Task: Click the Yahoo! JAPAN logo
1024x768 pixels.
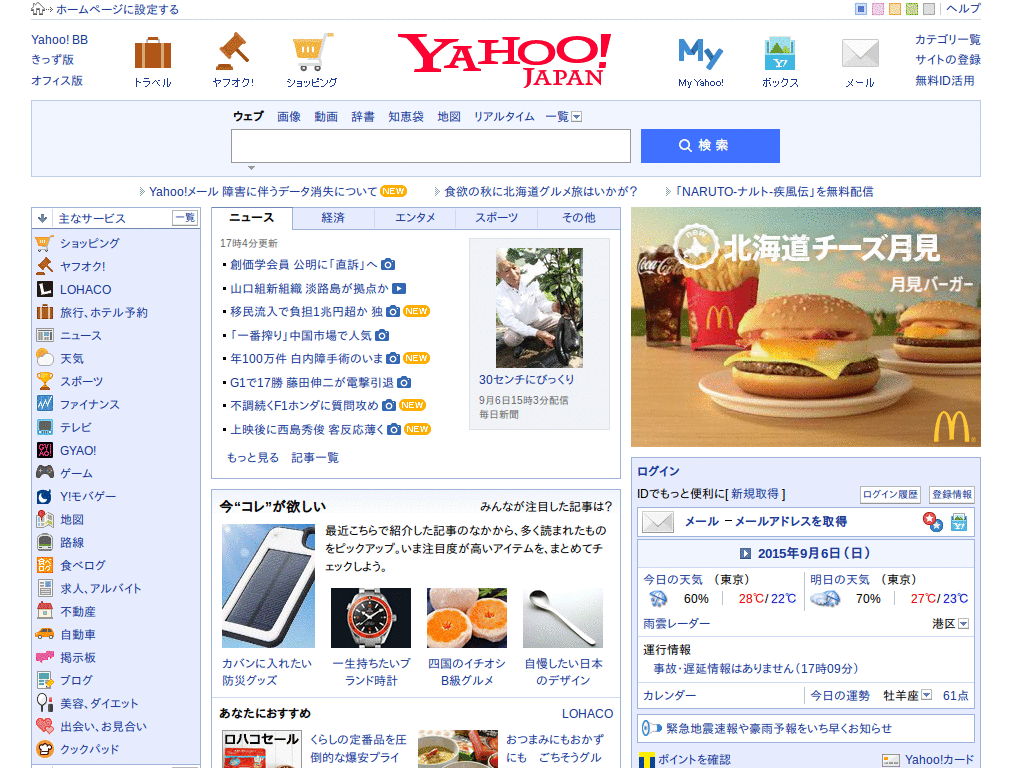Action: tap(504, 60)
